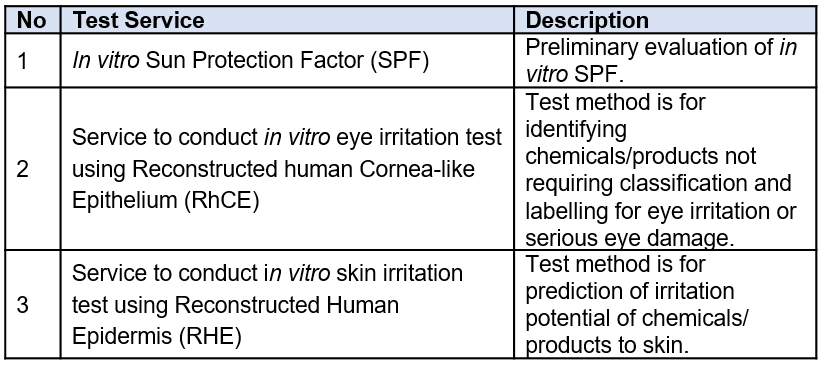
Task: Select the 'Test Service' header cell
Action: point(287,20)
